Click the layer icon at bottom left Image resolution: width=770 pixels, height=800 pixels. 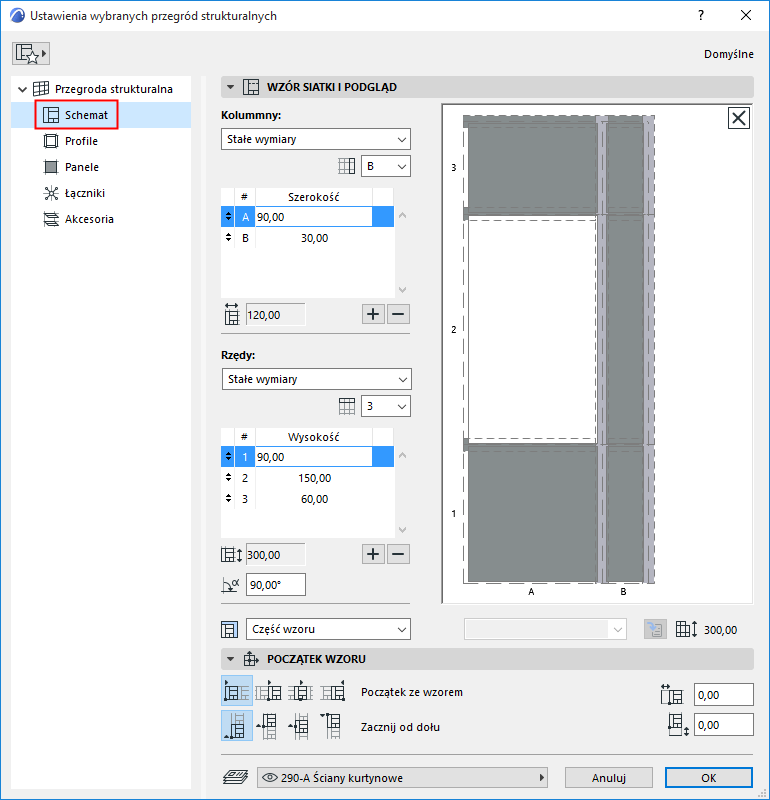point(236,778)
